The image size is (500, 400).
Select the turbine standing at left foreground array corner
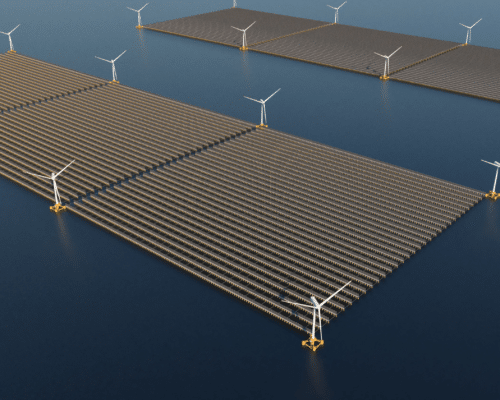(55, 186)
